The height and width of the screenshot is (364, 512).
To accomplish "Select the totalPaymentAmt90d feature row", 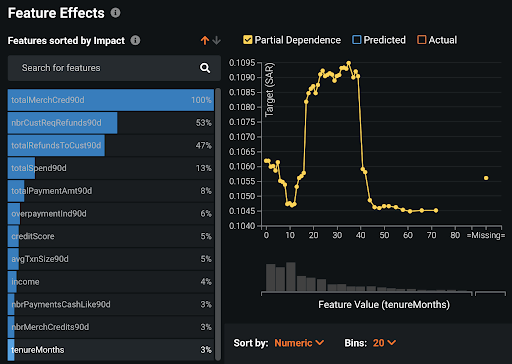I will (111, 191).
